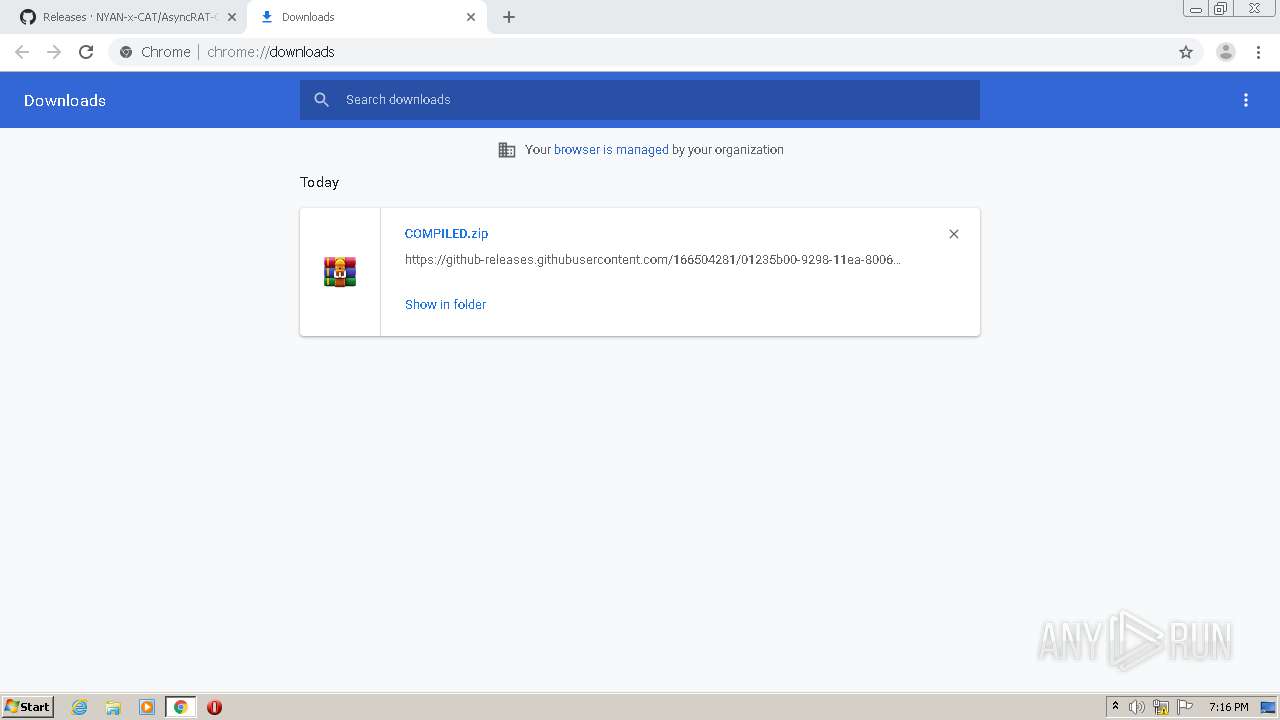
Task: Go forward with the forward arrow
Action: tap(54, 52)
